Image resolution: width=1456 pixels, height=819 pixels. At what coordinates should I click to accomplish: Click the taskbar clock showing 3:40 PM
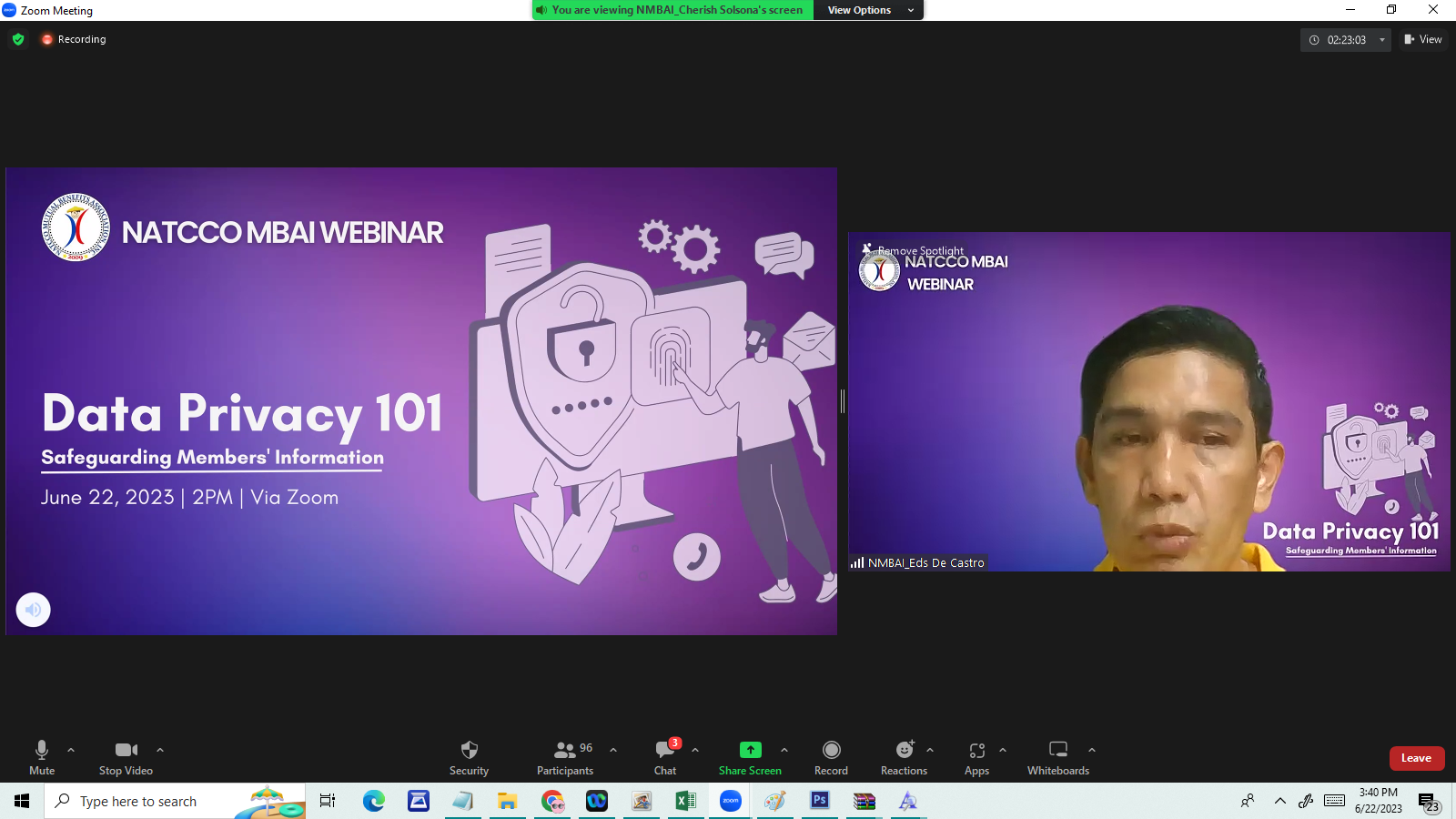(x=1378, y=801)
